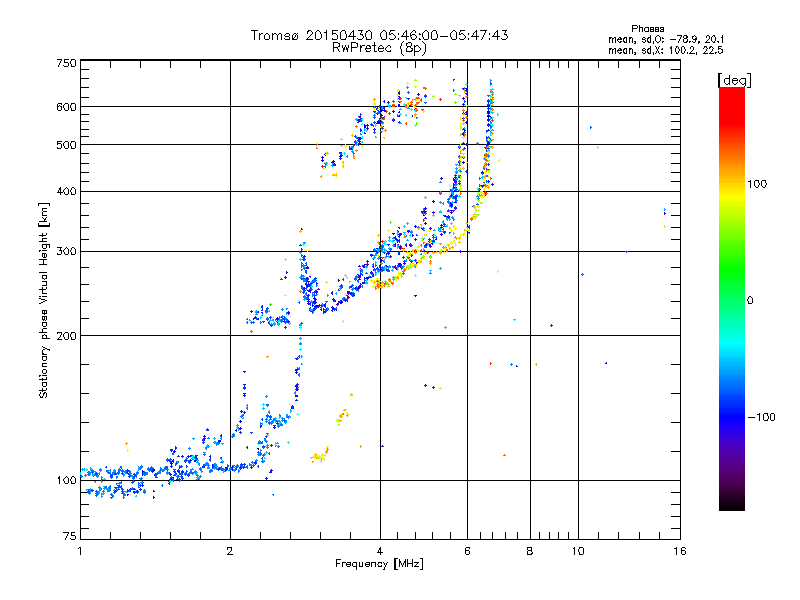Click the 4 tick on the frequency axis
Image resolution: width=800 pixels, height=600 pixels.
click(x=380, y=551)
